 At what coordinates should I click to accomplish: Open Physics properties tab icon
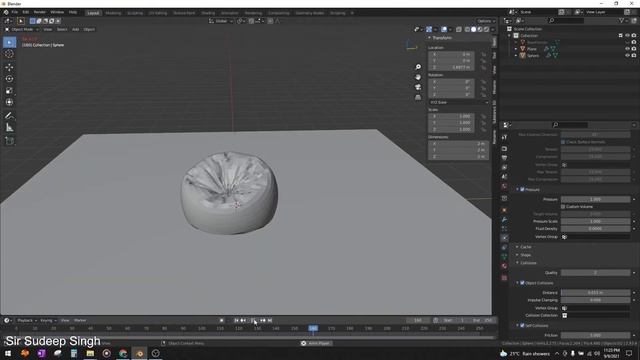[x=504, y=238]
